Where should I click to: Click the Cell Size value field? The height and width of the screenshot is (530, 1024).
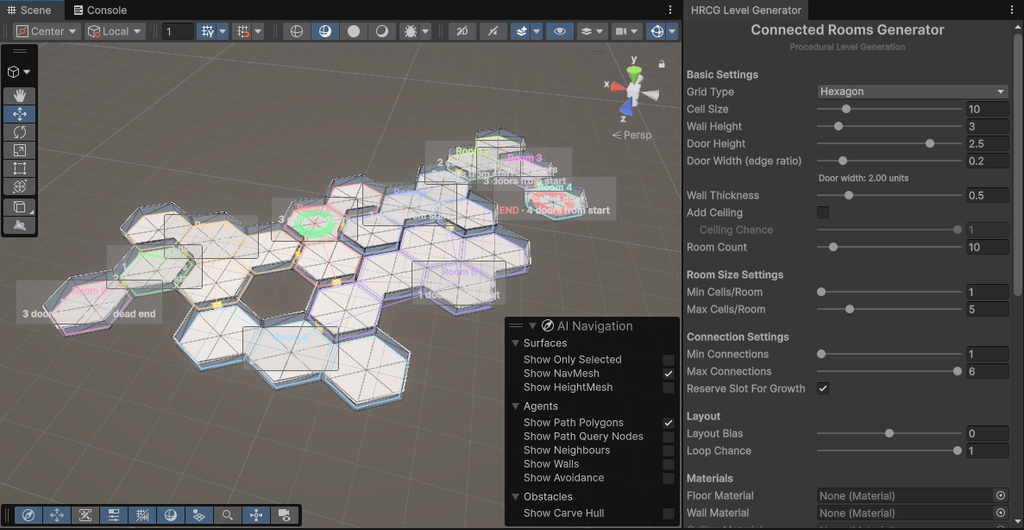987,109
